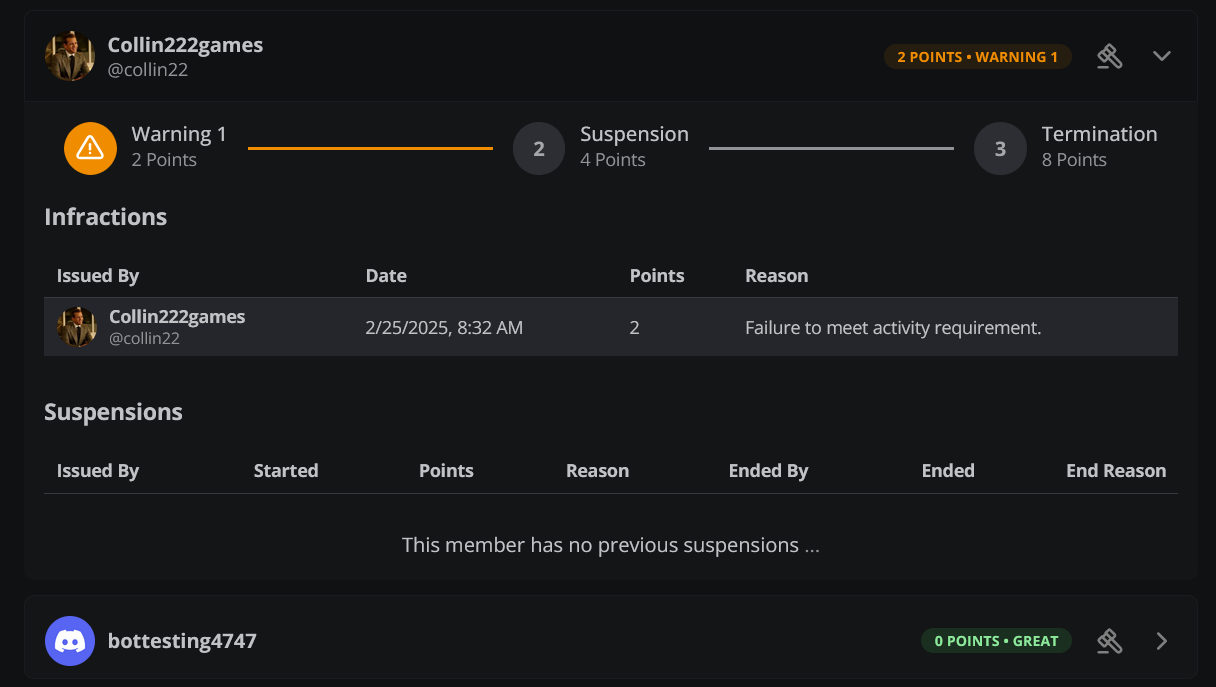The width and height of the screenshot is (1216, 687).
Task: Click the Discord logo avatar for bottesting4747
Action: [x=70, y=641]
